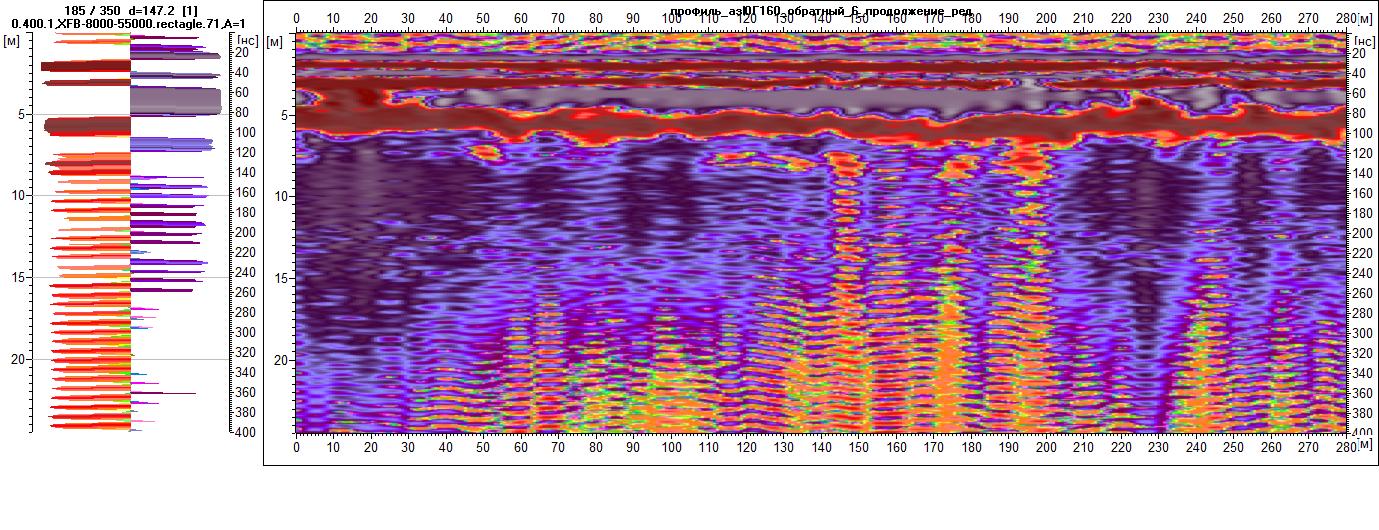This screenshot has height=530, width=1379.
Task: Click the [м] unit label at the bottom-right distance axis
Action: pos(1364,448)
